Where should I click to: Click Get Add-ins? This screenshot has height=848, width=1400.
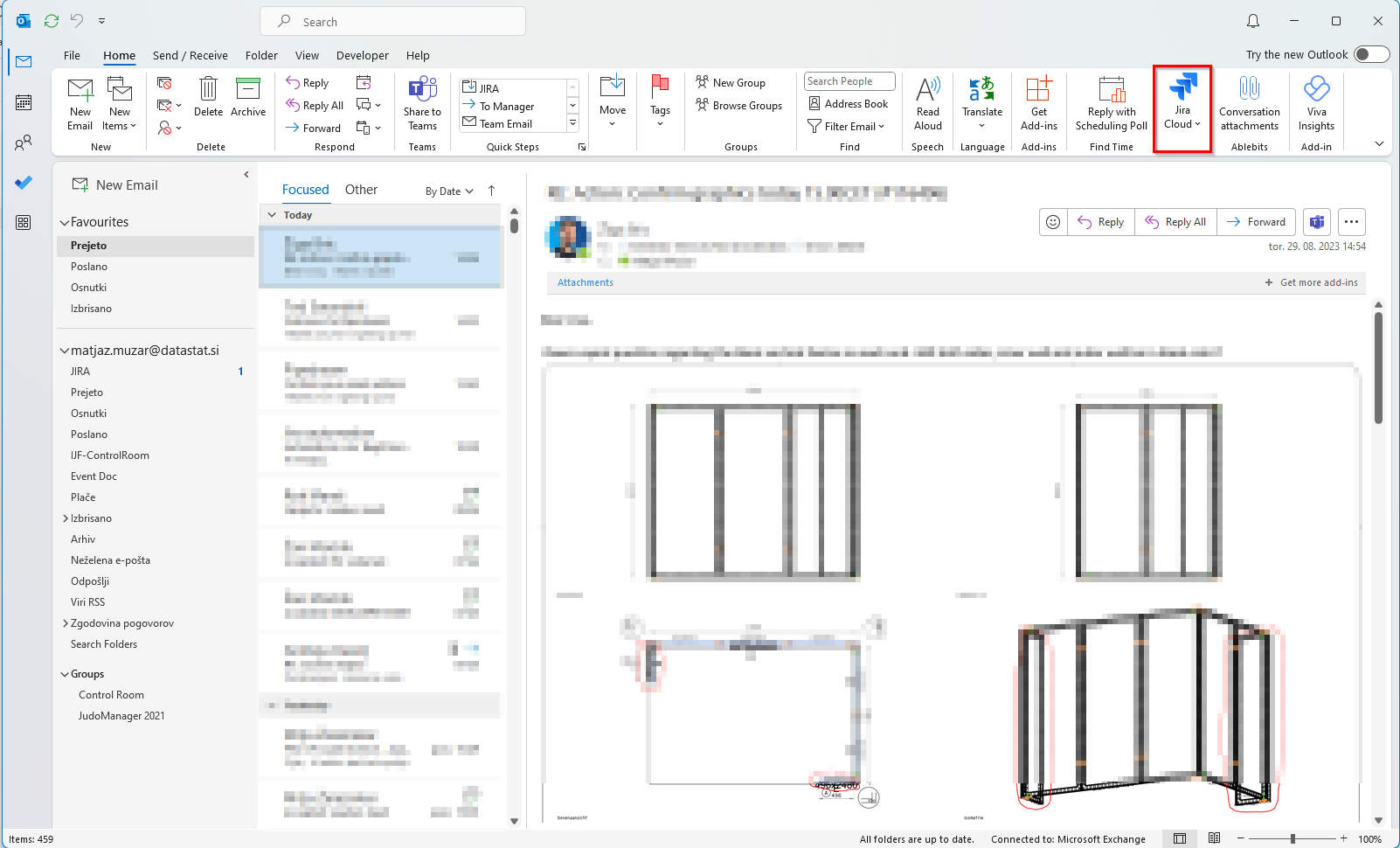(1039, 103)
